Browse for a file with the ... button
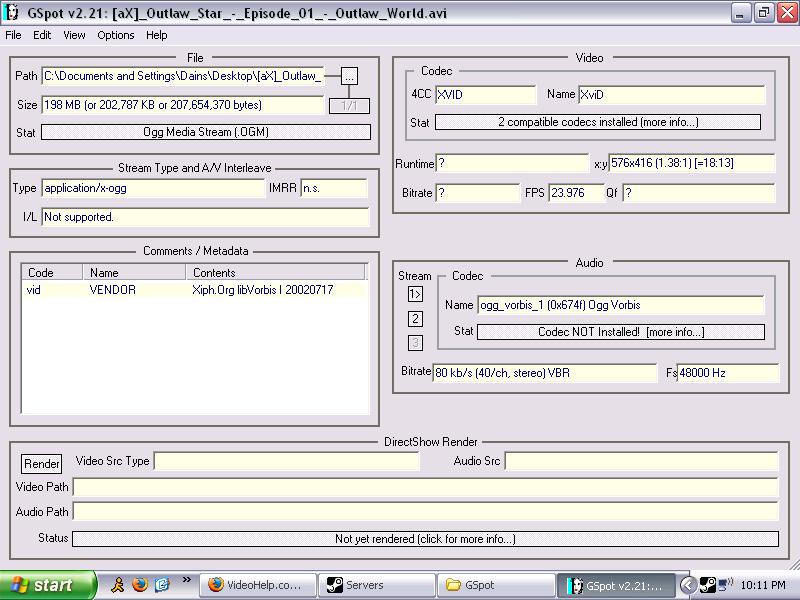The height and width of the screenshot is (600, 800). [349, 77]
